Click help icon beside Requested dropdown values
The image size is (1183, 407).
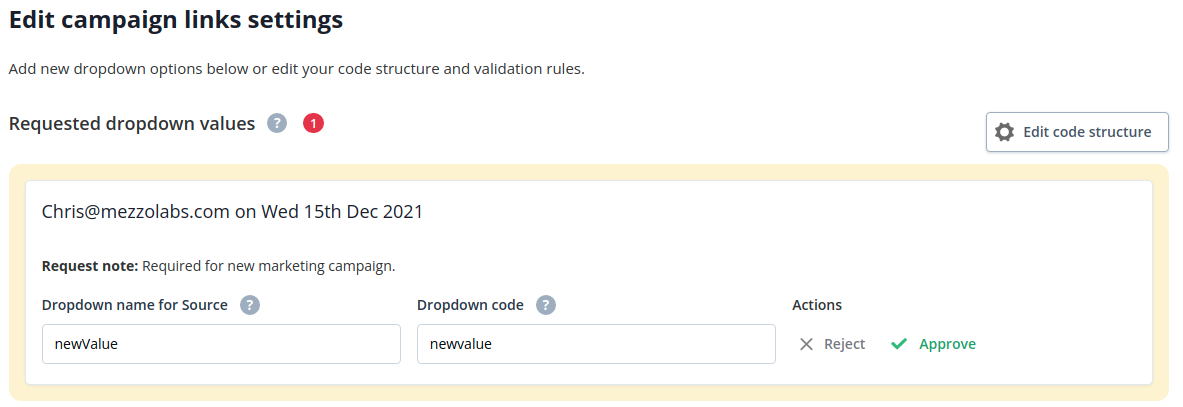[277, 123]
